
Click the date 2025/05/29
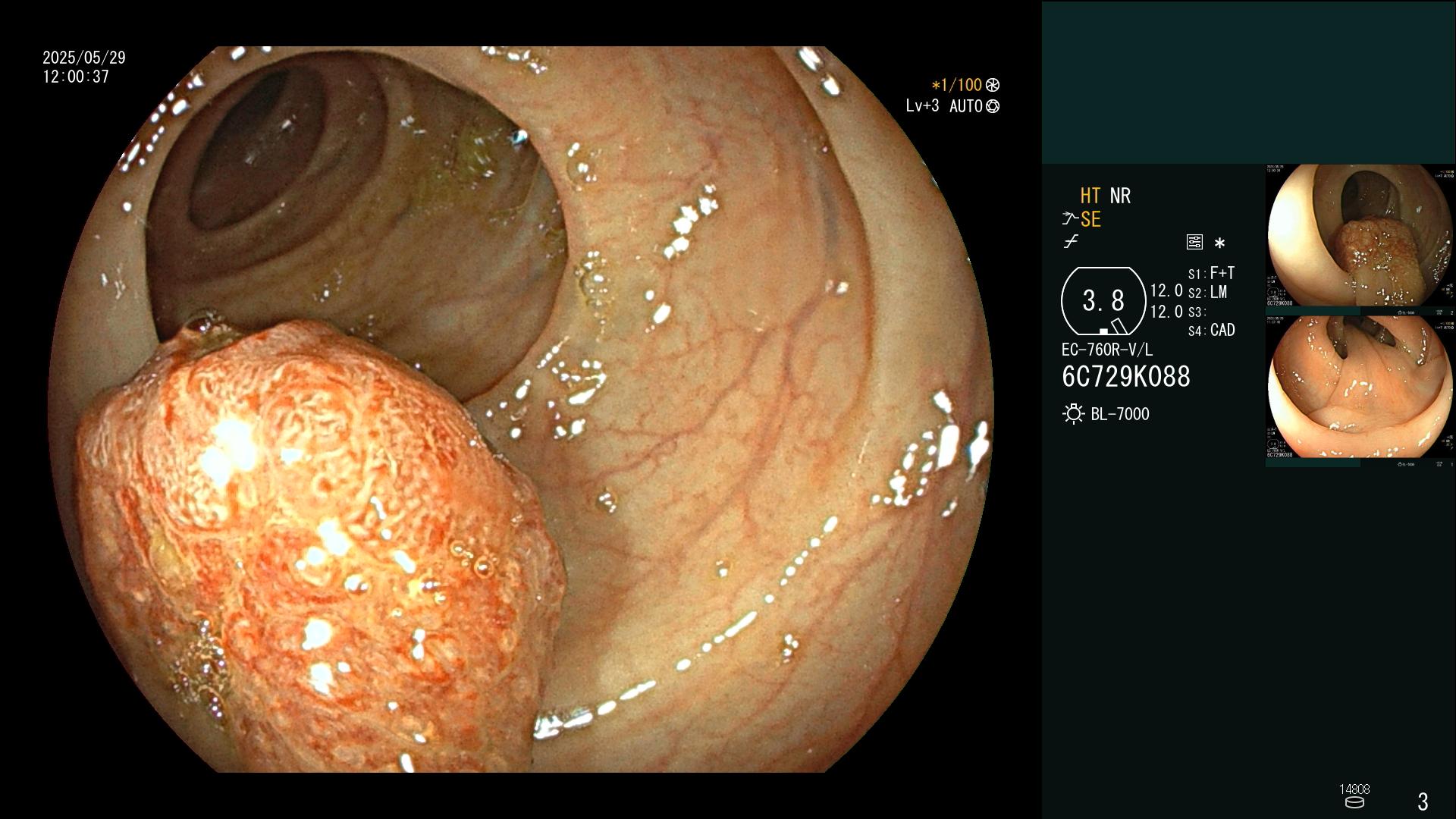tap(84, 58)
